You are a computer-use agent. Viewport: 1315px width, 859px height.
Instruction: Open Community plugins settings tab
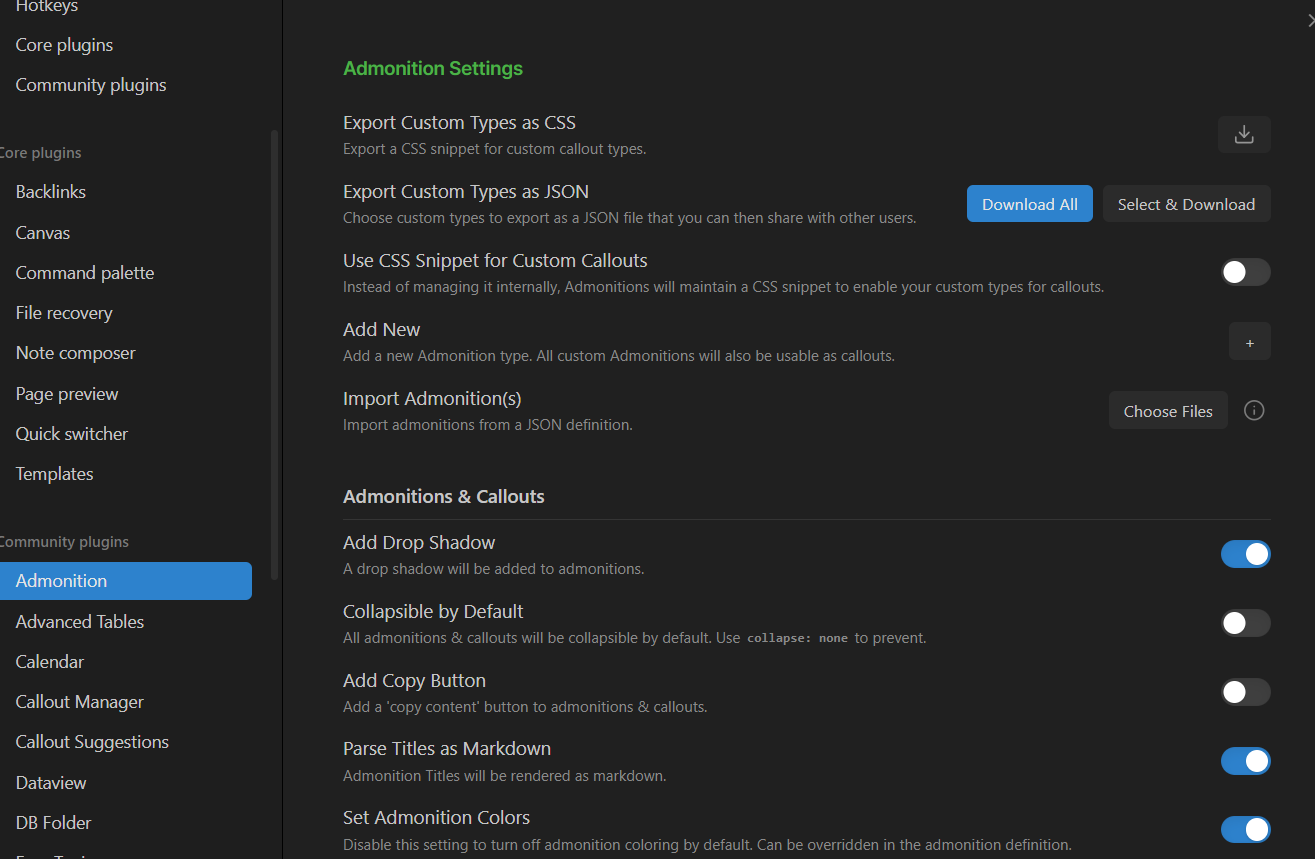(91, 85)
